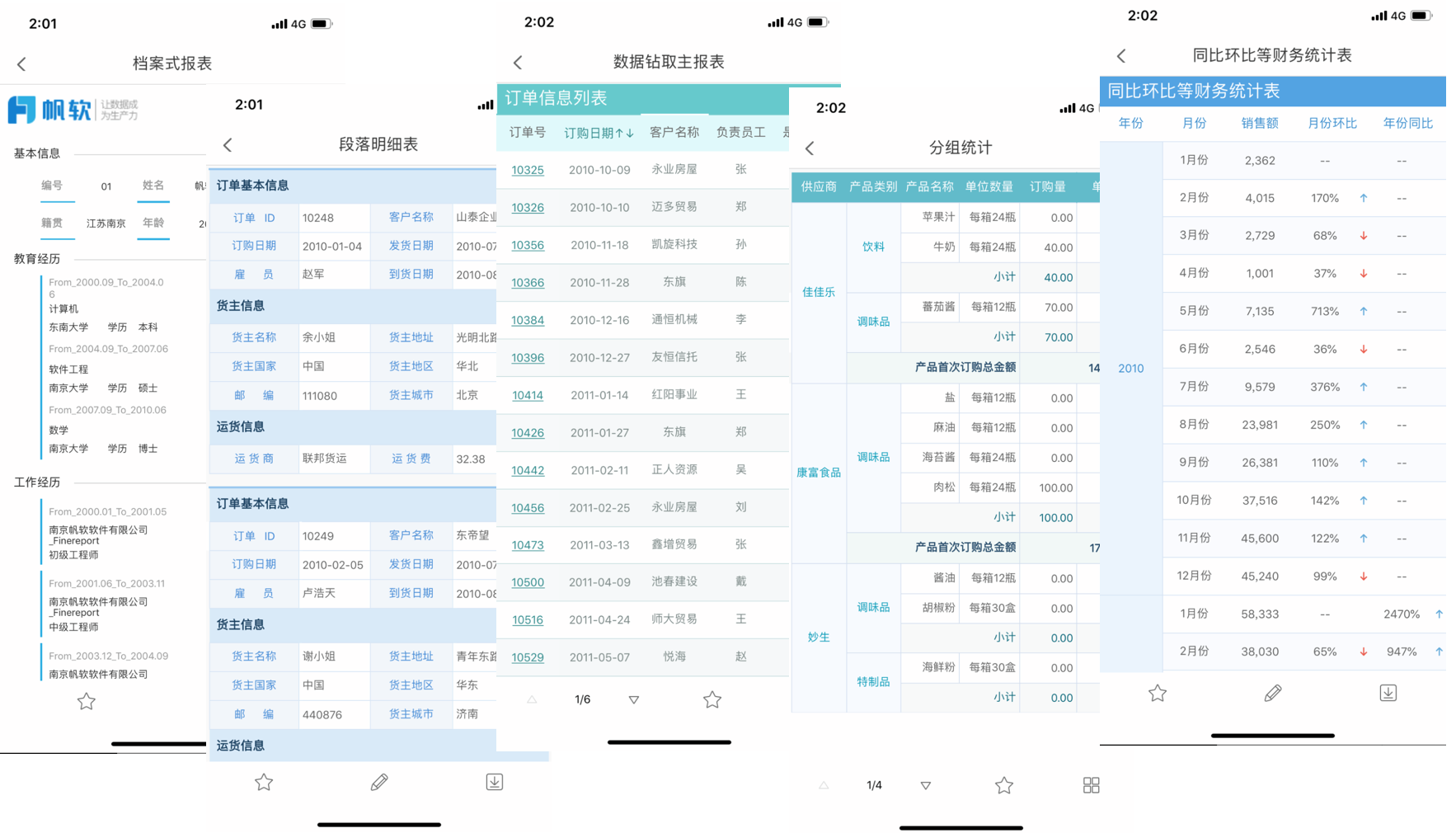
Task: Tap download icon in 段落明细表 toolbar
Action: pyautogui.click(x=495, y=782)
